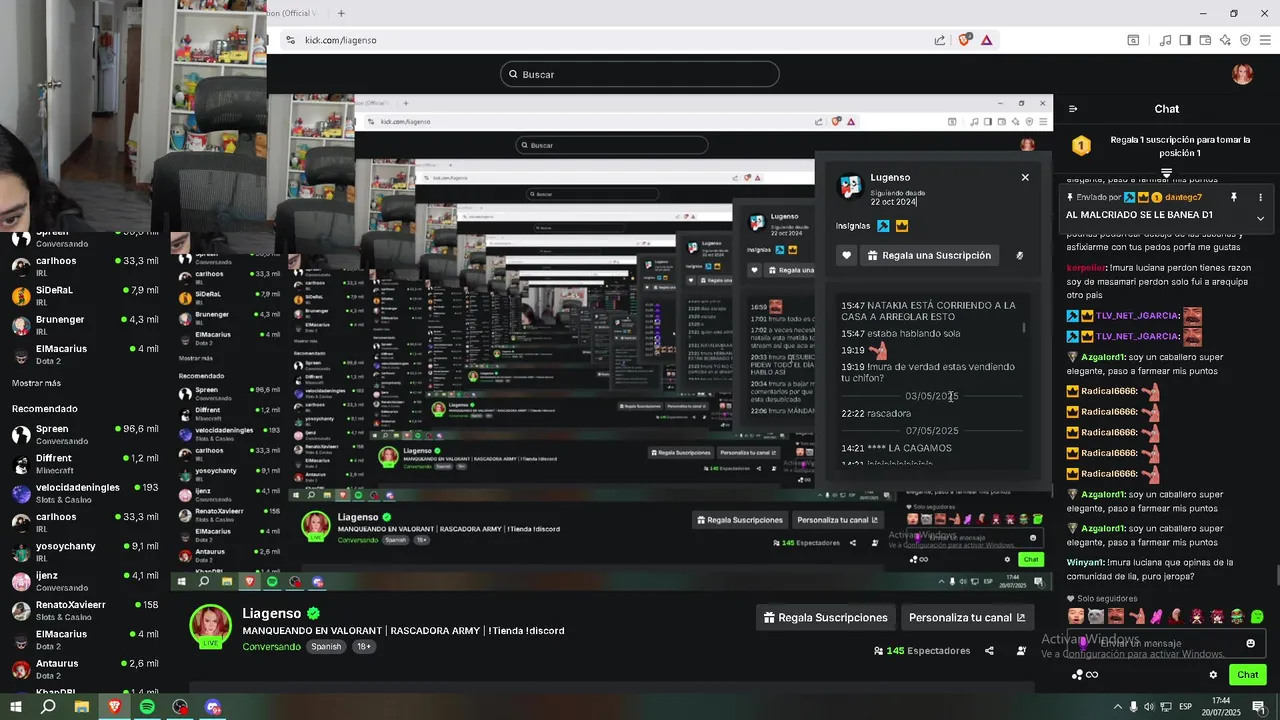The width and height of the screenshot is (1280, 720).
Task: Open the Brave Wallet icon
Action: point(1205,40)
